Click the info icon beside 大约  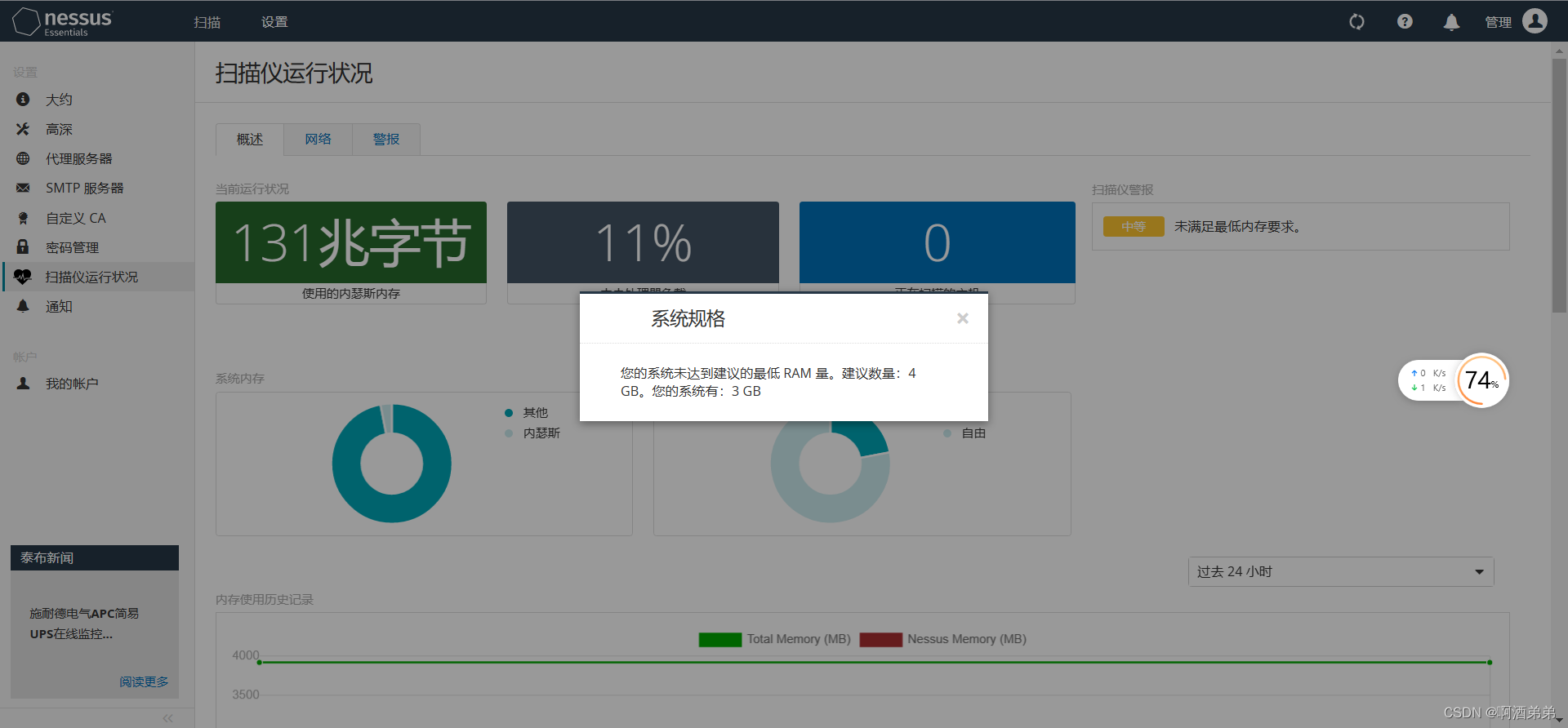click(x=23, y=100)
